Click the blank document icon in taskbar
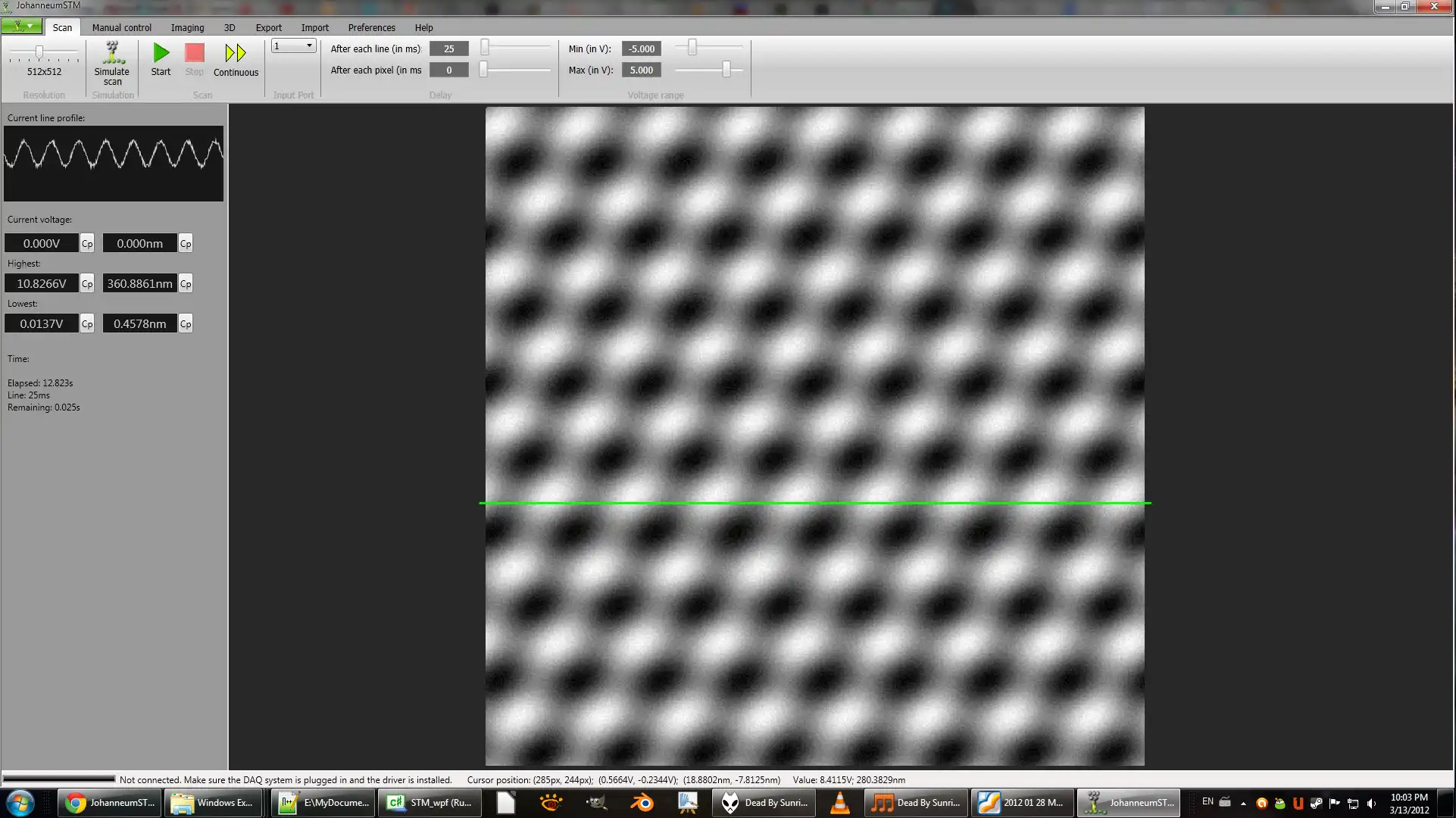The image size is (1456, 818). [506, 803]
